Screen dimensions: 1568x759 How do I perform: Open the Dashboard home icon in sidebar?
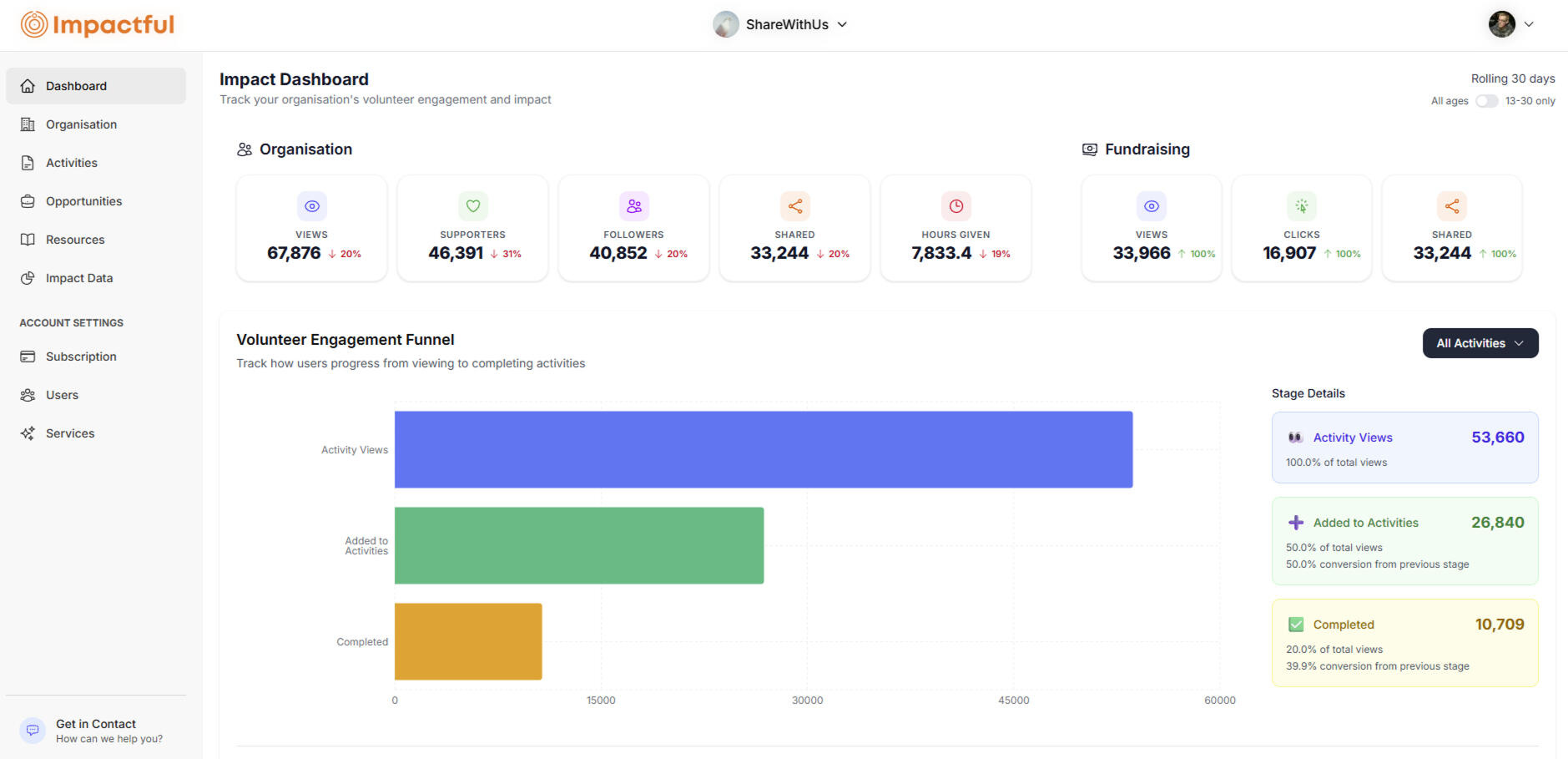(x=28, y=85)
